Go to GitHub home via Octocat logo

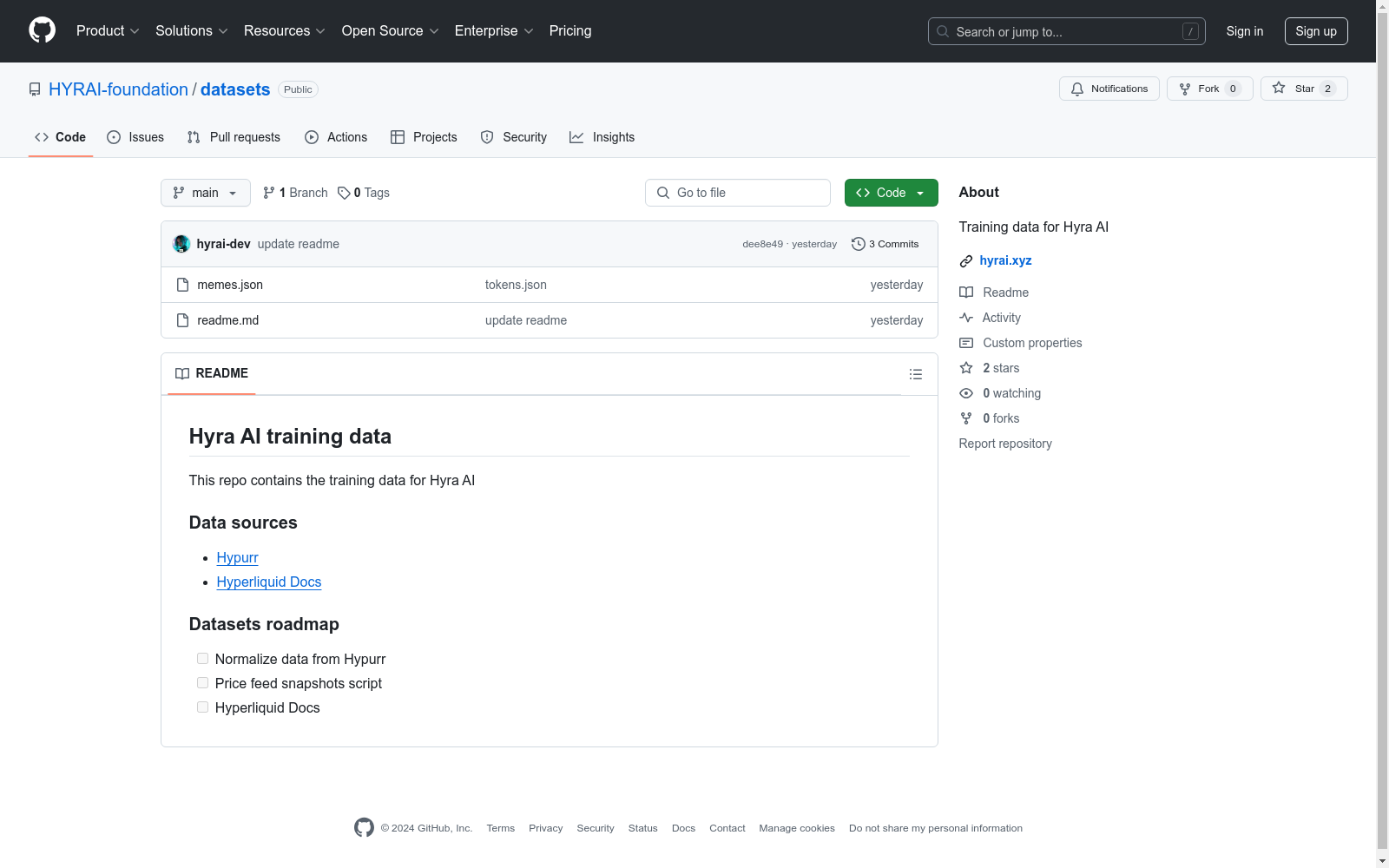(x=42, y=30)
